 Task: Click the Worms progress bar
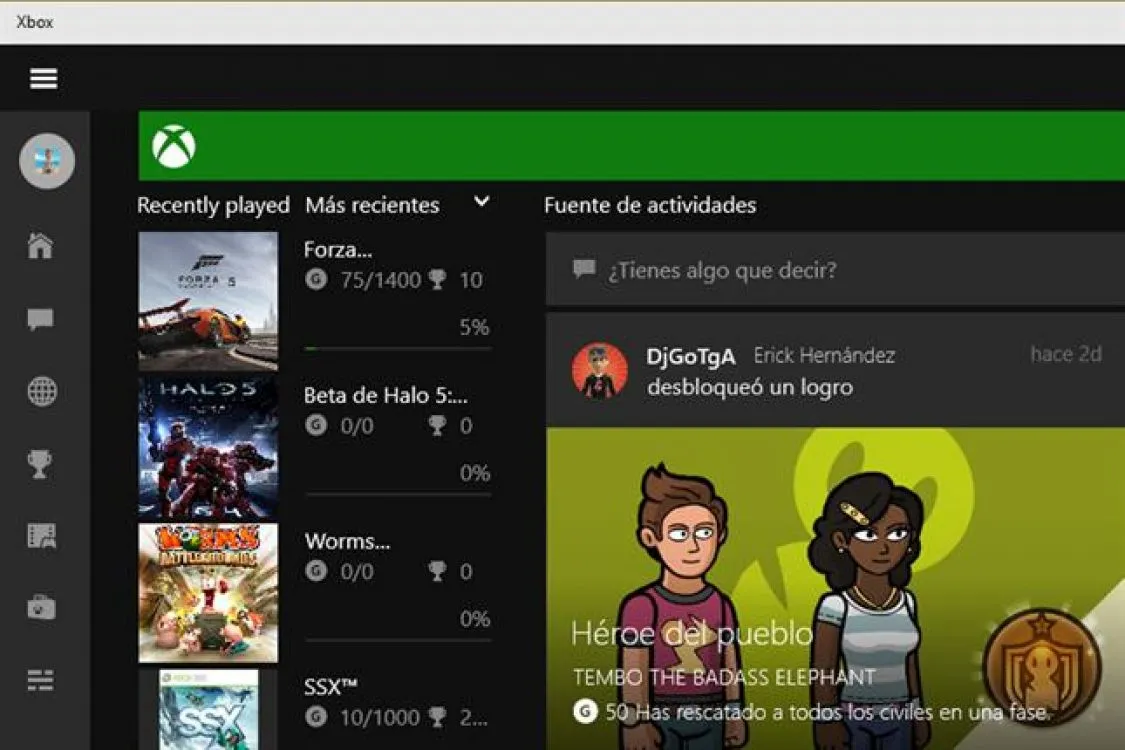[x=398, y=640]
